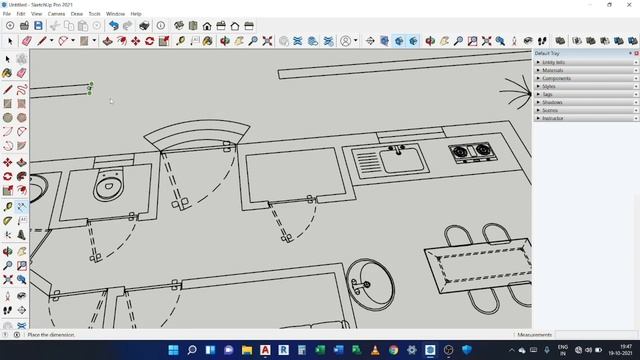The width and height of the screenshot is (640, 360).
Task: Click the Measurements input box
Action: [x=596, y=335]
